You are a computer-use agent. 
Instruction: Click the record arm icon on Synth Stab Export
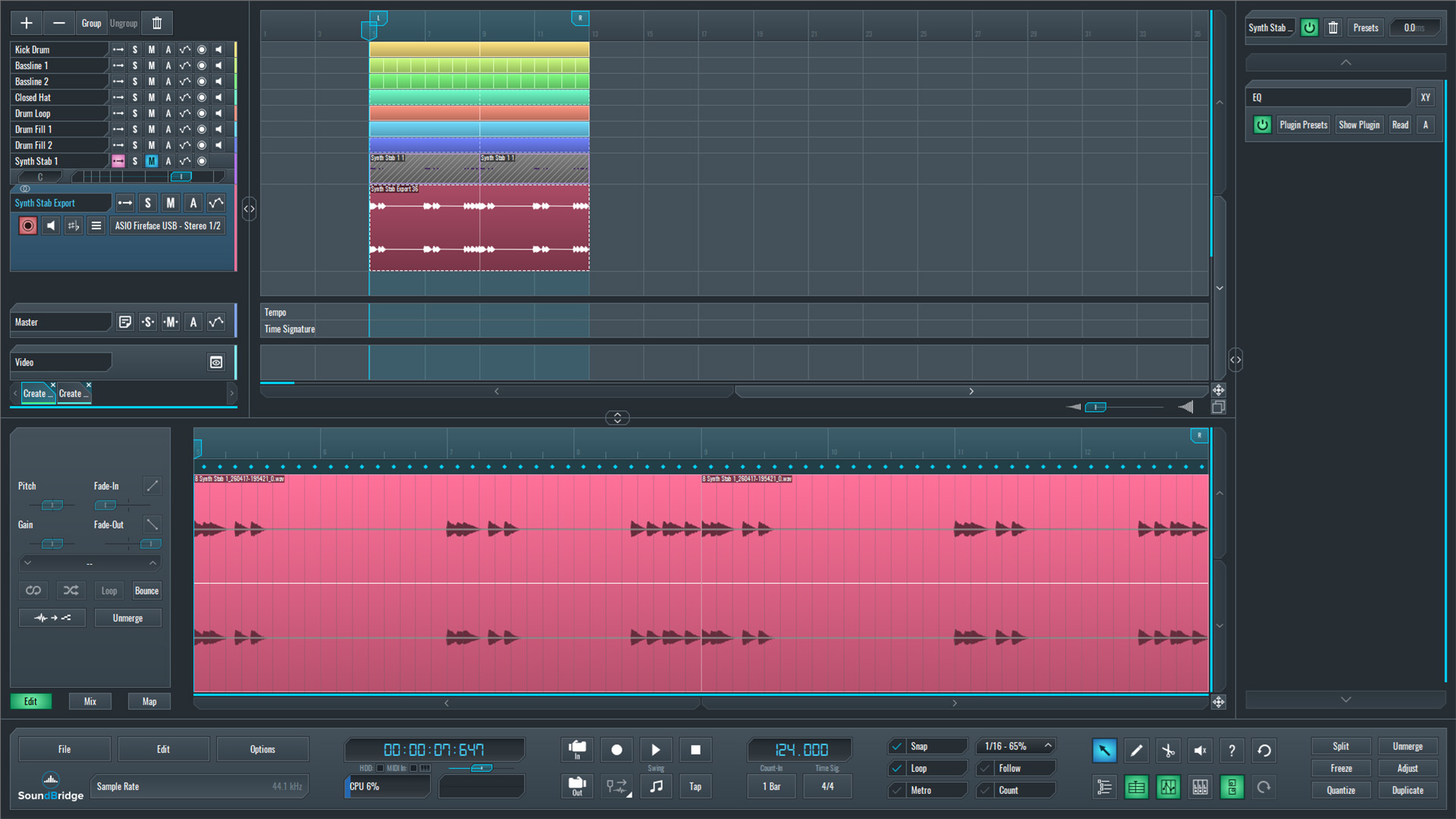click(28, 225)
